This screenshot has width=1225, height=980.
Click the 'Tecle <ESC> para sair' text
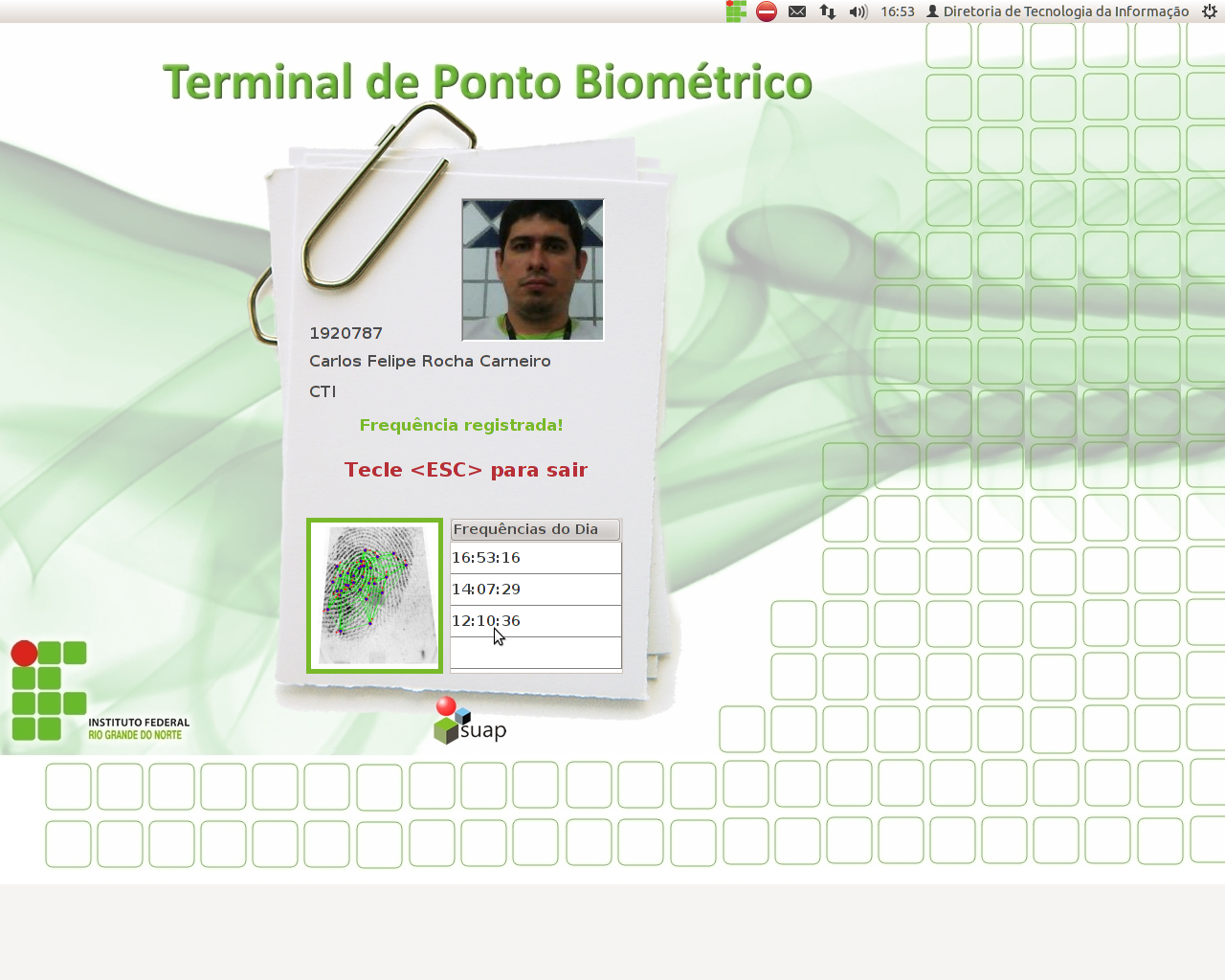click(x=466, y=470)
